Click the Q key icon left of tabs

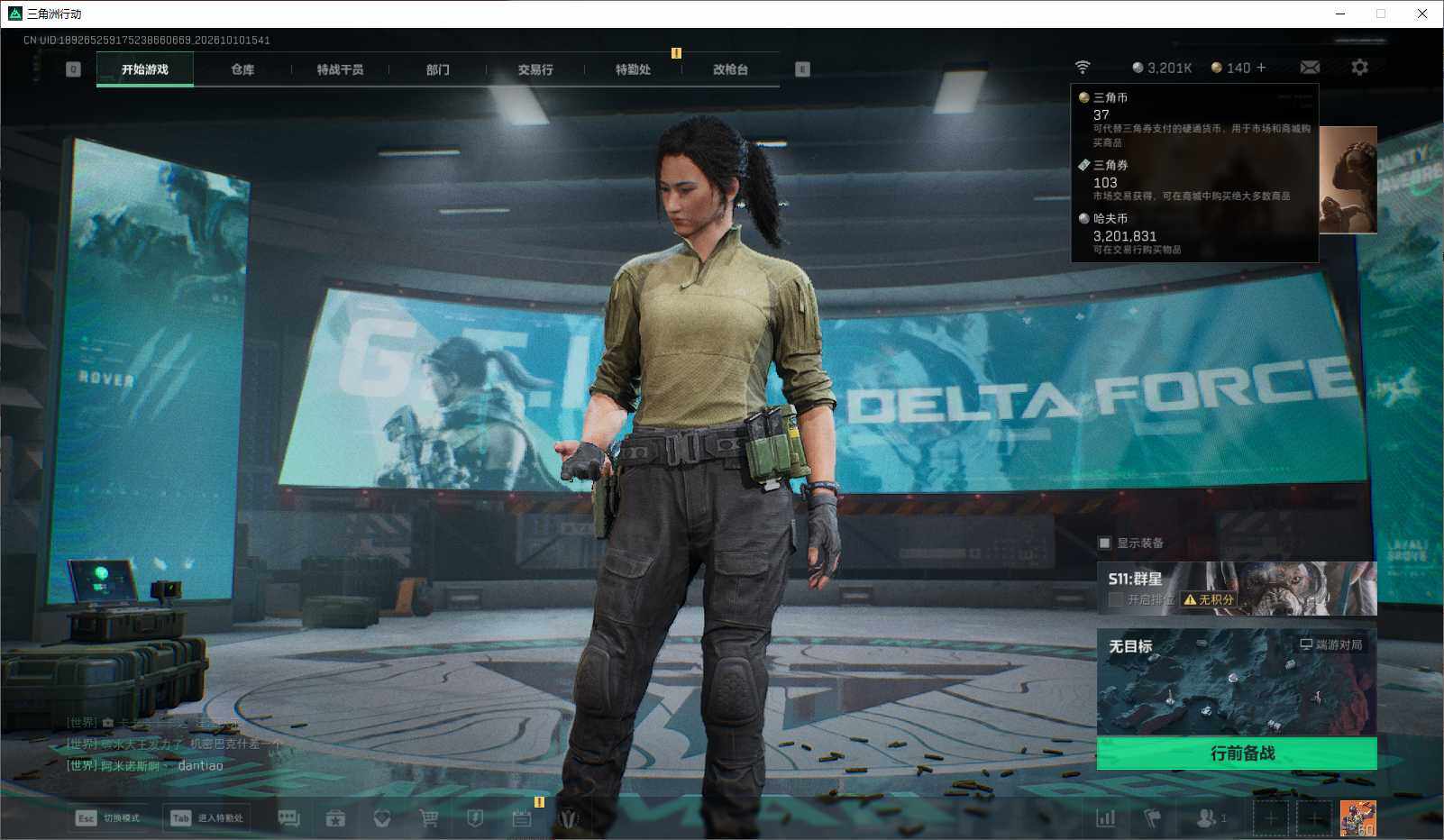74,69
